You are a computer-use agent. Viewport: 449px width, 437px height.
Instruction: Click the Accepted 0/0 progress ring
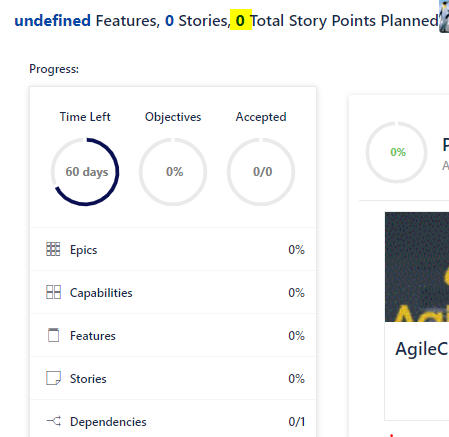point(261,172)
